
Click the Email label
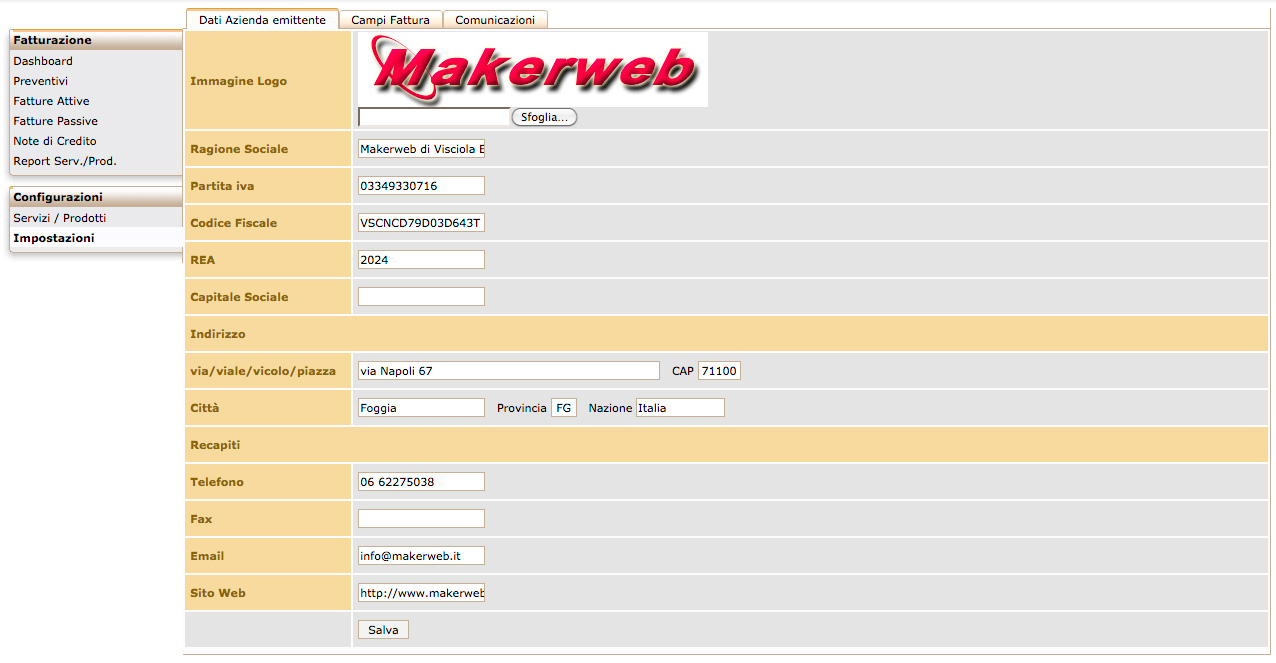(x=207, y=556)
